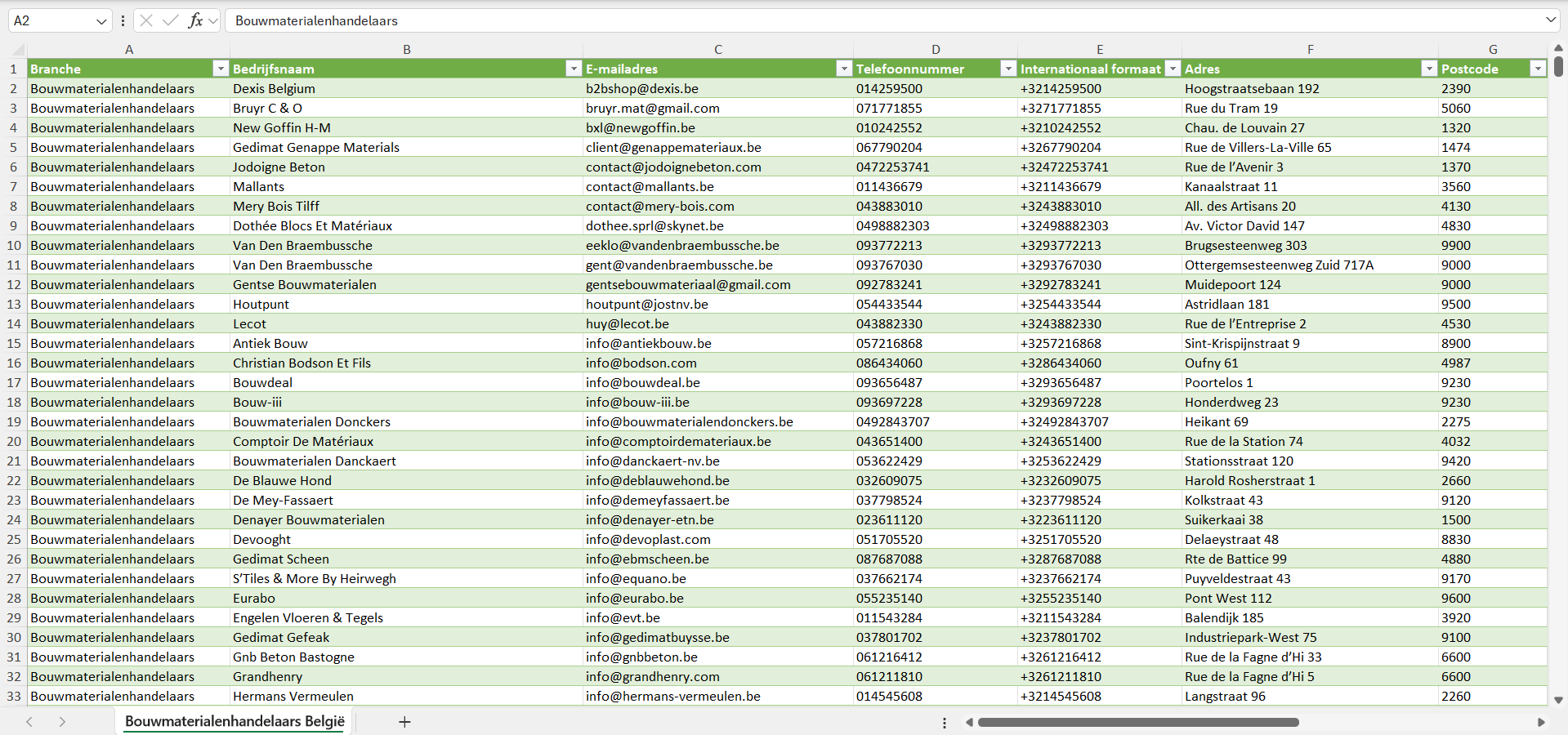The image size is (1568, 735).
Task: Click the scroll right arrow of horizontal scrollbar
Action: pos(1541,722)
